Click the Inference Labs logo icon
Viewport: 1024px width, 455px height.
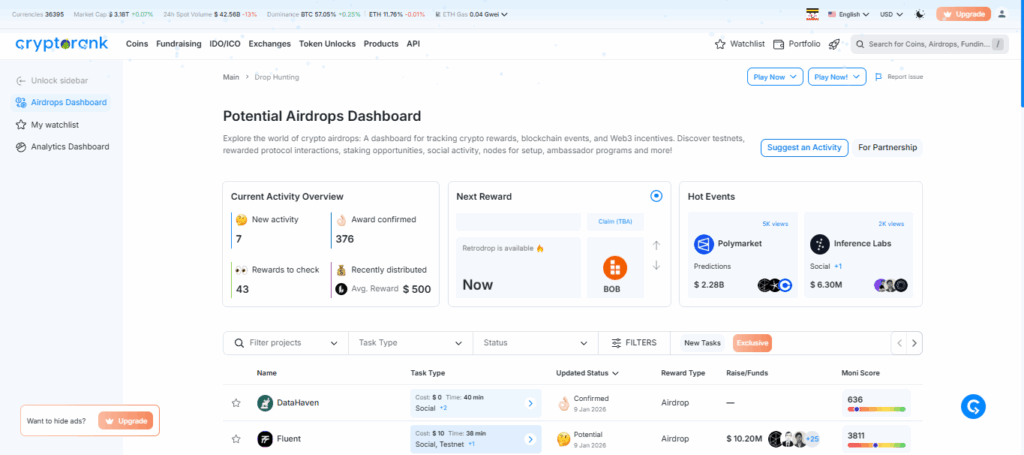coord(820,244)
